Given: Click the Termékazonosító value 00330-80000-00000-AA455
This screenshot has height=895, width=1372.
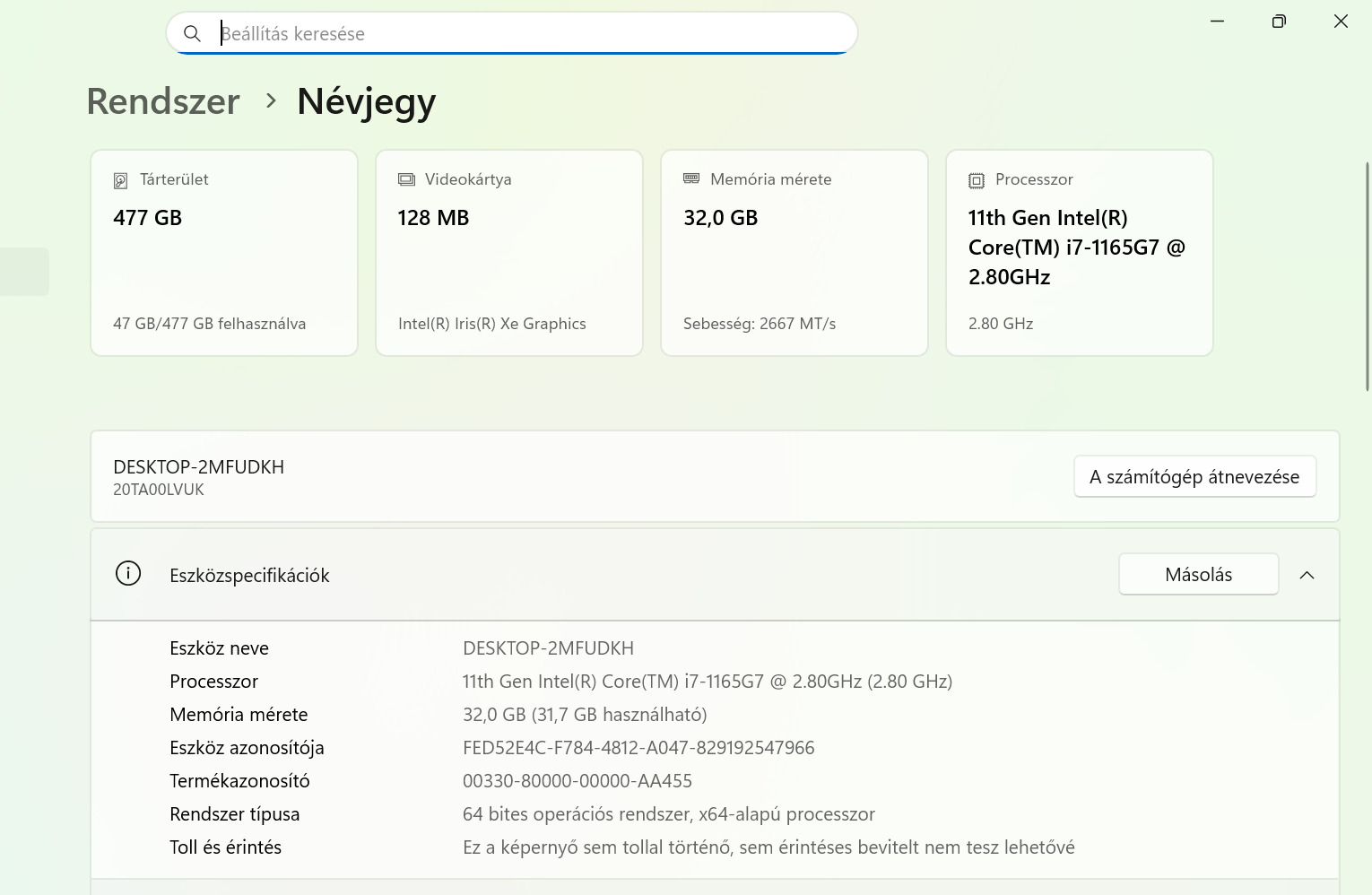Looking at the screenshot, I should point(577,781).
